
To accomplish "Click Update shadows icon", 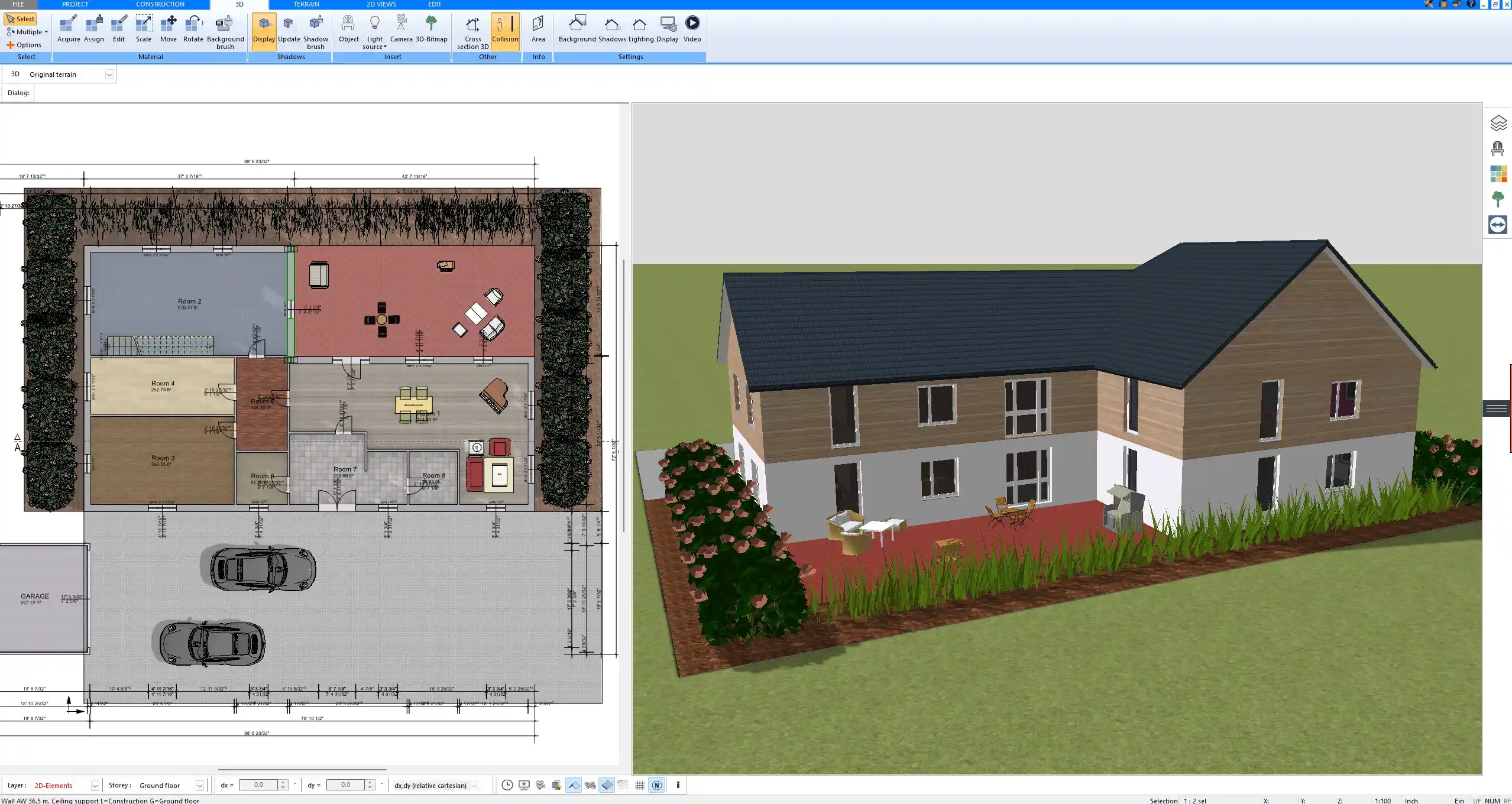I will tap(289, 30).
